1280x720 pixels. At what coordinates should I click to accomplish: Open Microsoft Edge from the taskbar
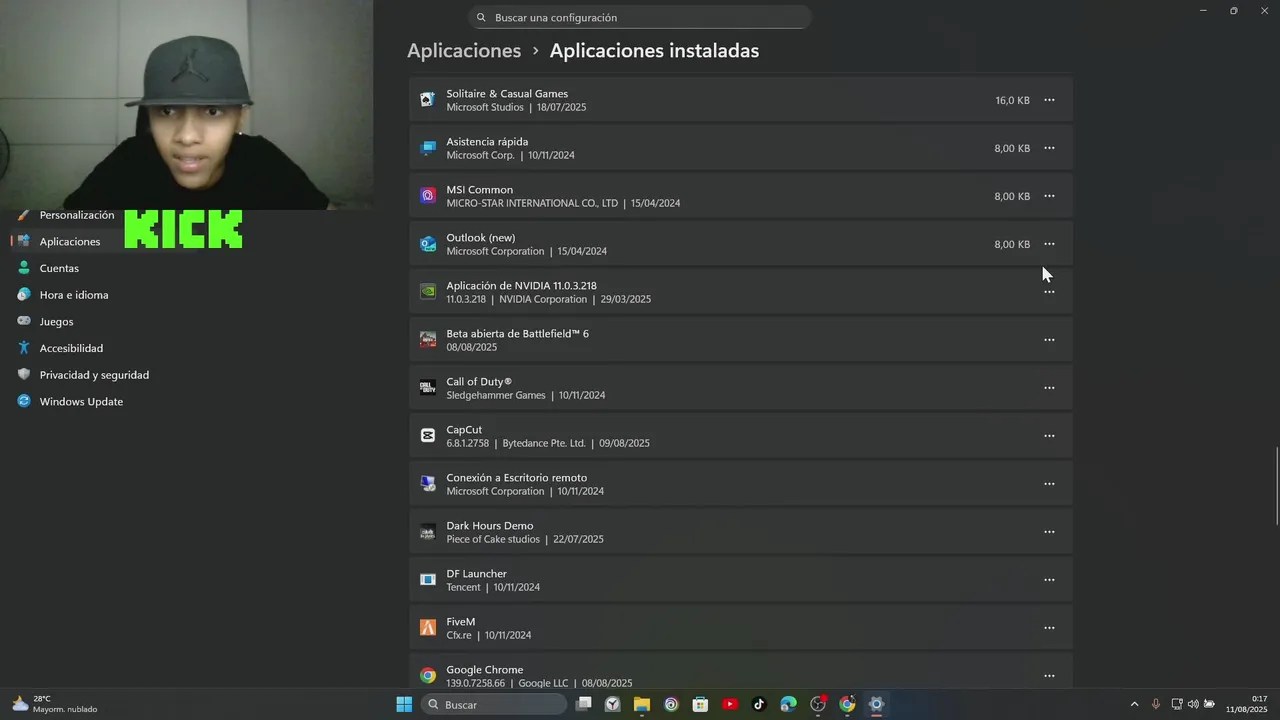[x=788, y=705]
